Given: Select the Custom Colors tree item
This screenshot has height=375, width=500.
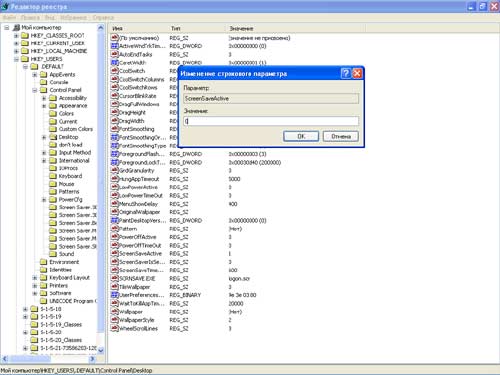Looking at the screenshot, I should tap(76, 129).
